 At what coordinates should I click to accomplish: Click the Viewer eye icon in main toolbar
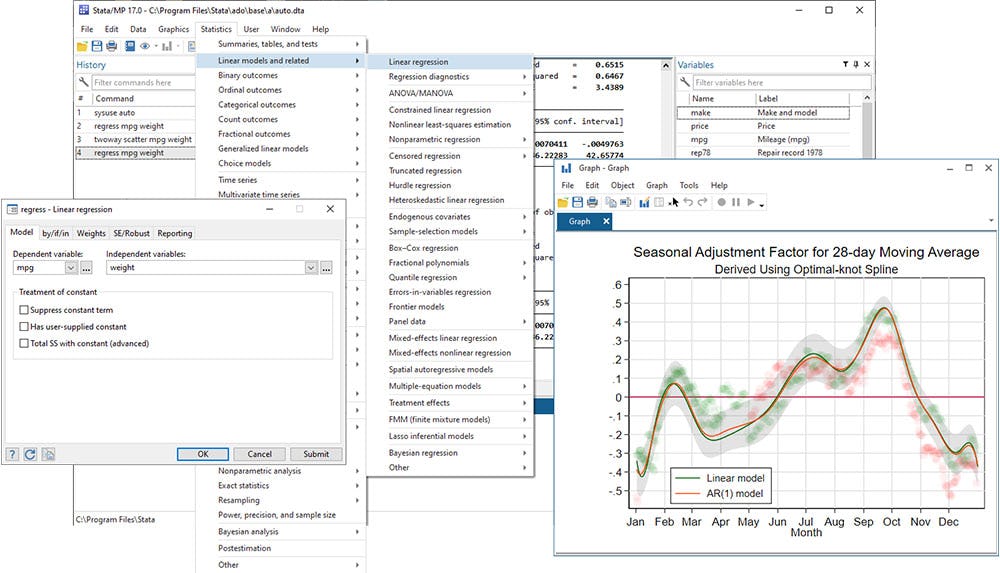coord(145,46)
